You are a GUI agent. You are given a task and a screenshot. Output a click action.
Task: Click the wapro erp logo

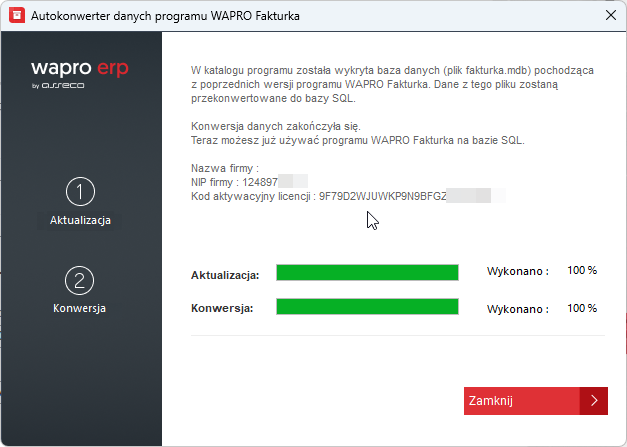pos(80,68)
